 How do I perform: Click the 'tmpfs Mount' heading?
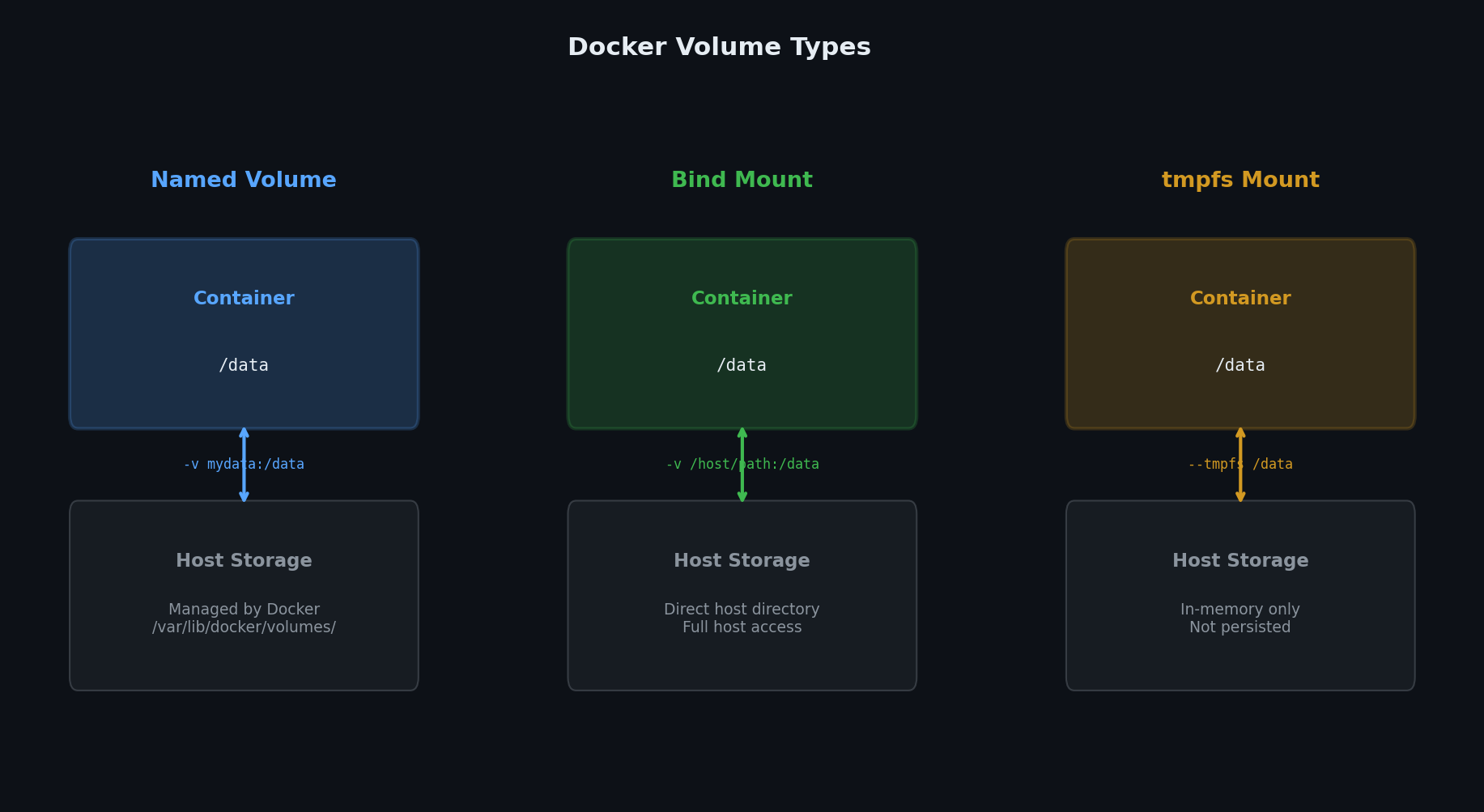(1240, 181)
